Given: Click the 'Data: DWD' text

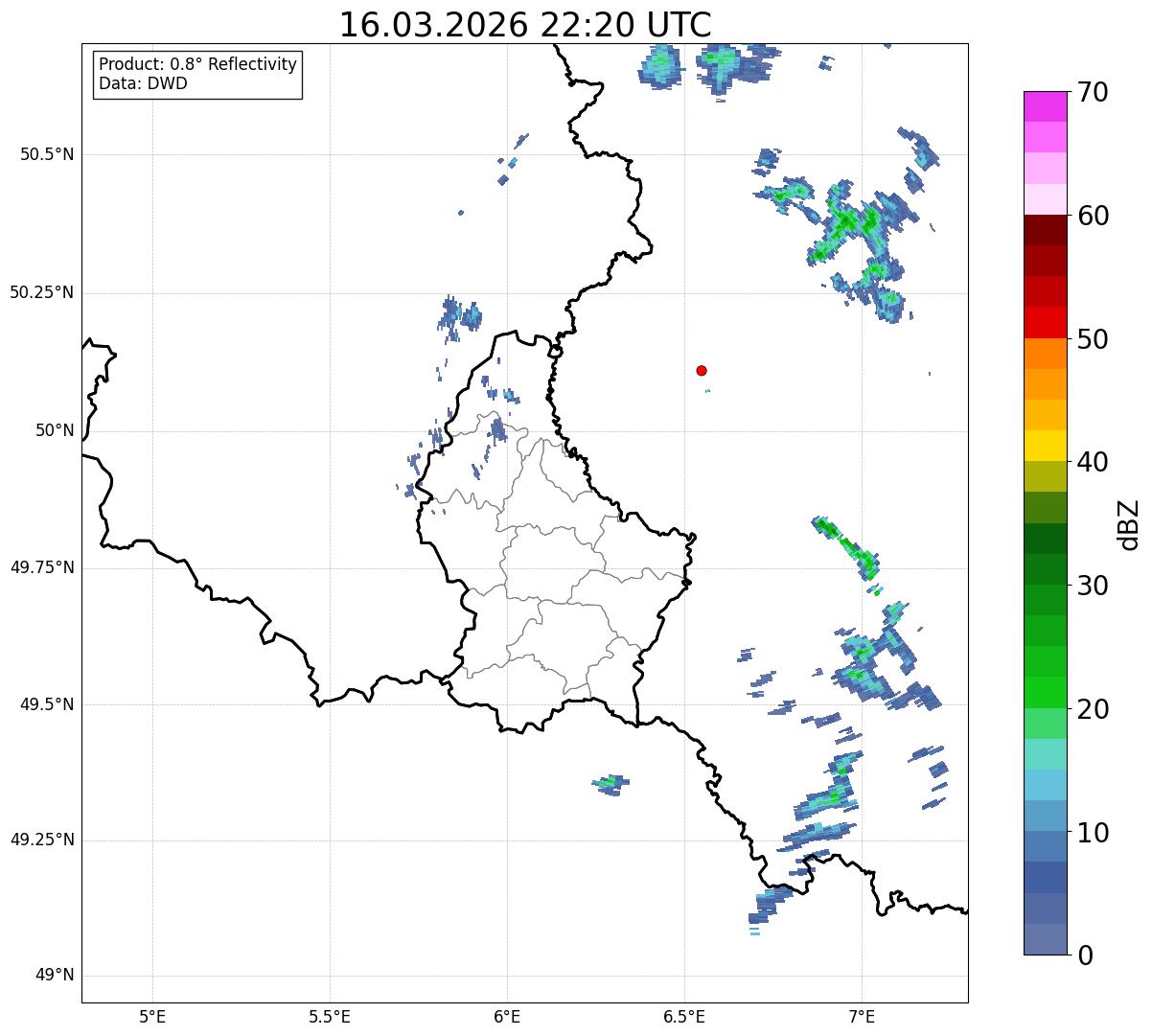Looking at the screenshot, I should pos(143,83).
